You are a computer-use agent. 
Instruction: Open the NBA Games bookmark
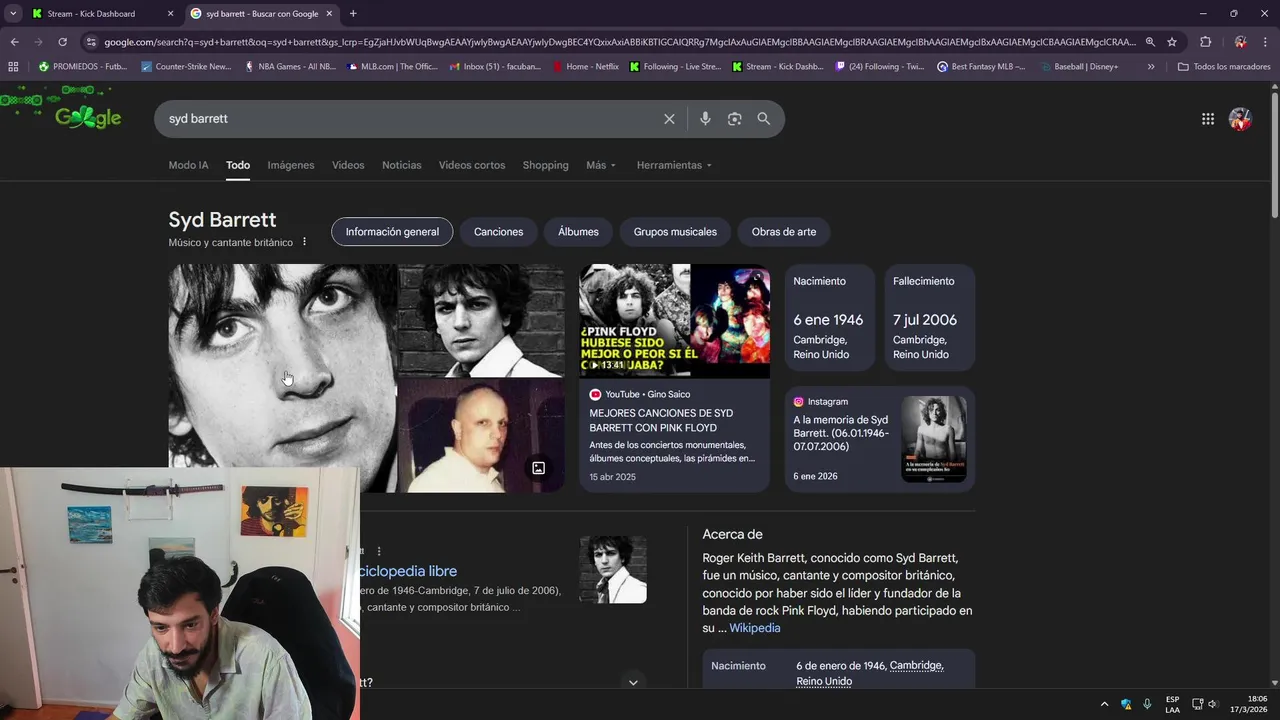point(291,67)
